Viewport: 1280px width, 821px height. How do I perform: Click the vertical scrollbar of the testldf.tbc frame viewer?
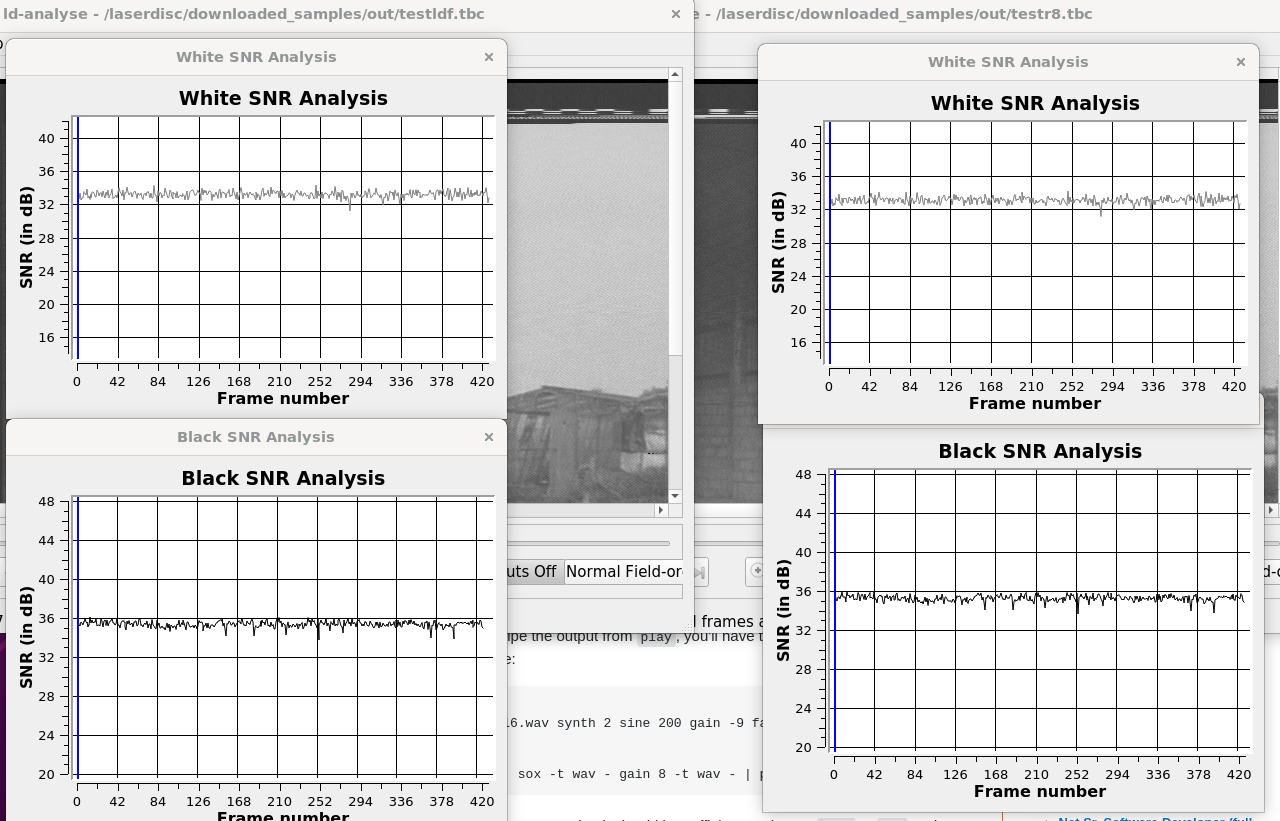coord(675,285)
